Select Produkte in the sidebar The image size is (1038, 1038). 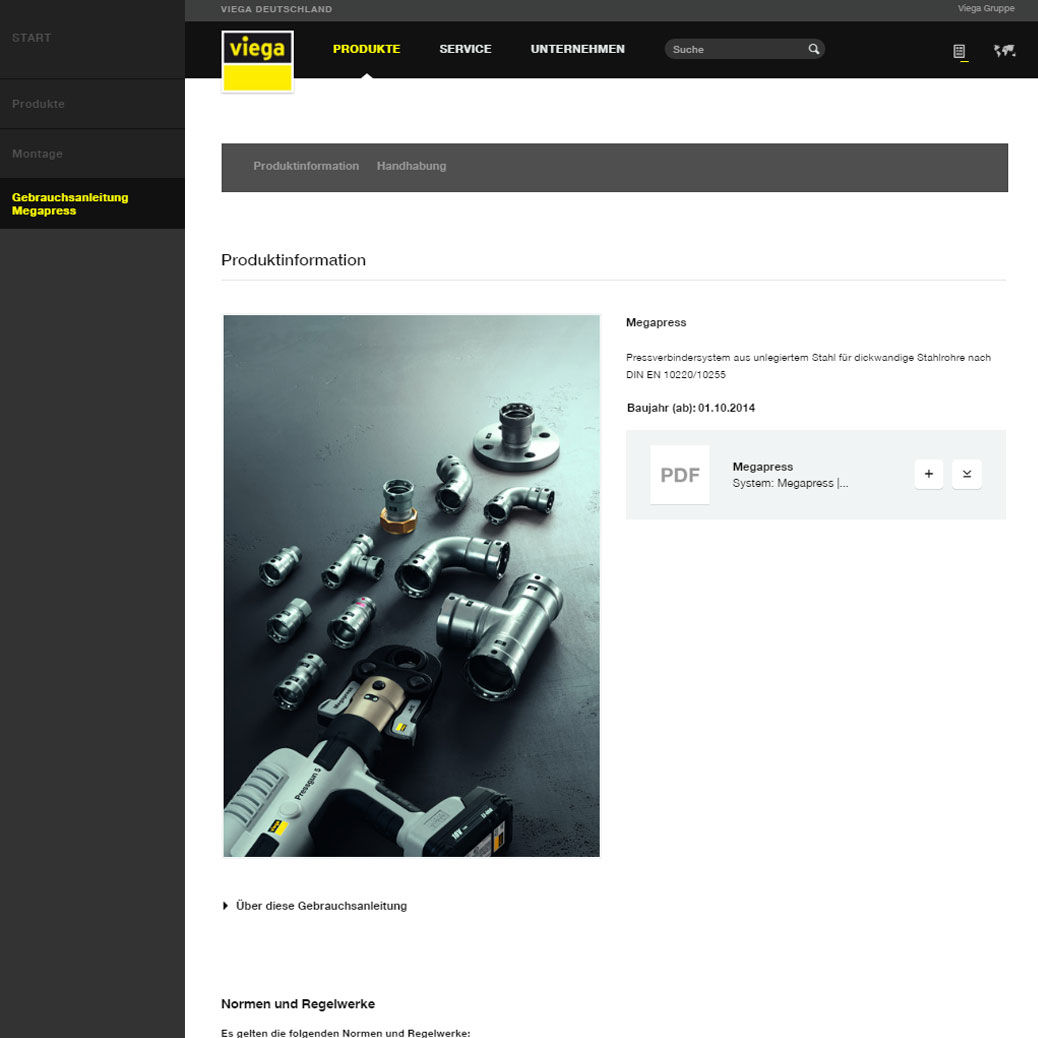[93, 104]
